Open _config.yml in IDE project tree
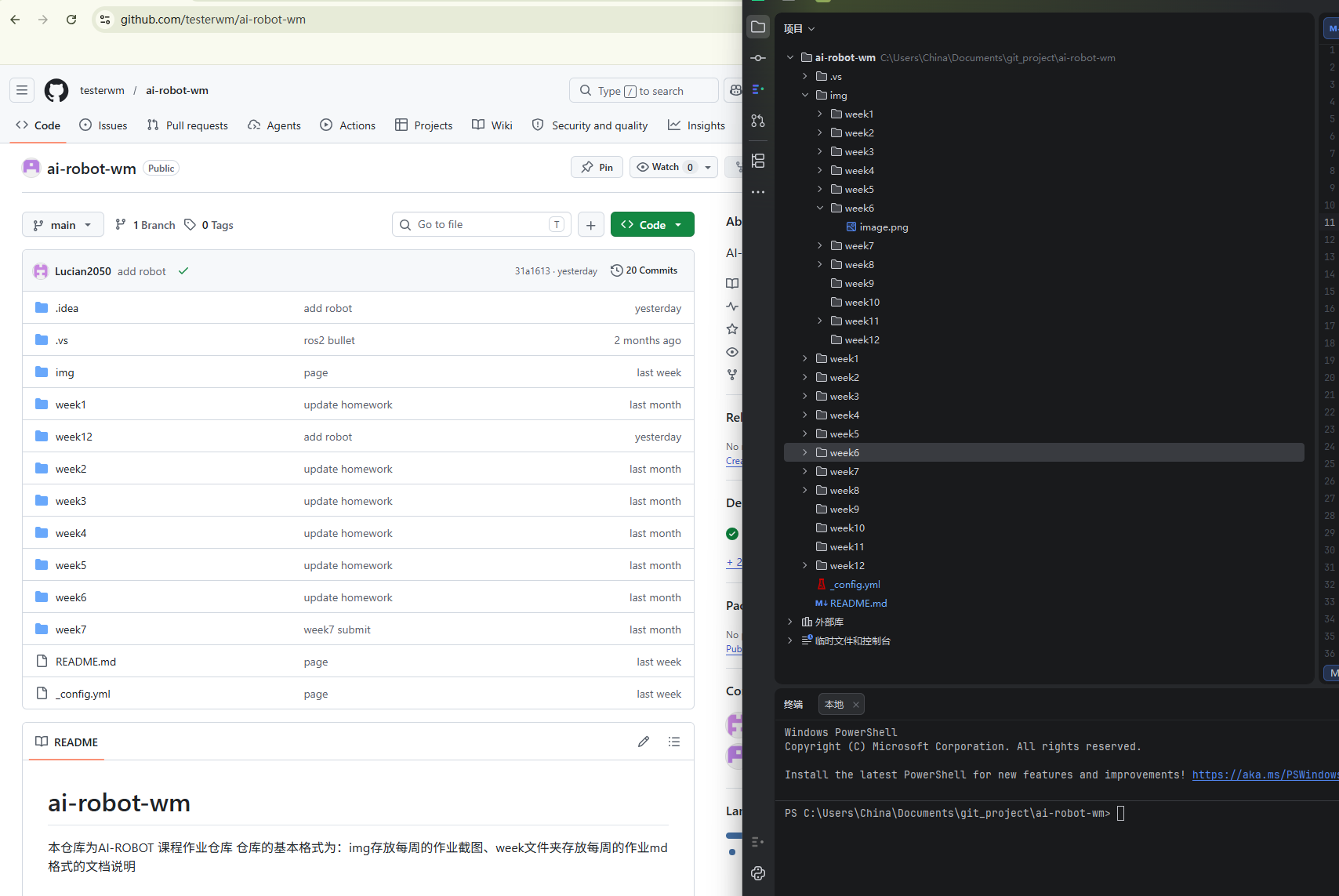The height and width of the screenshot is (896, 1339). coord(855,585)
